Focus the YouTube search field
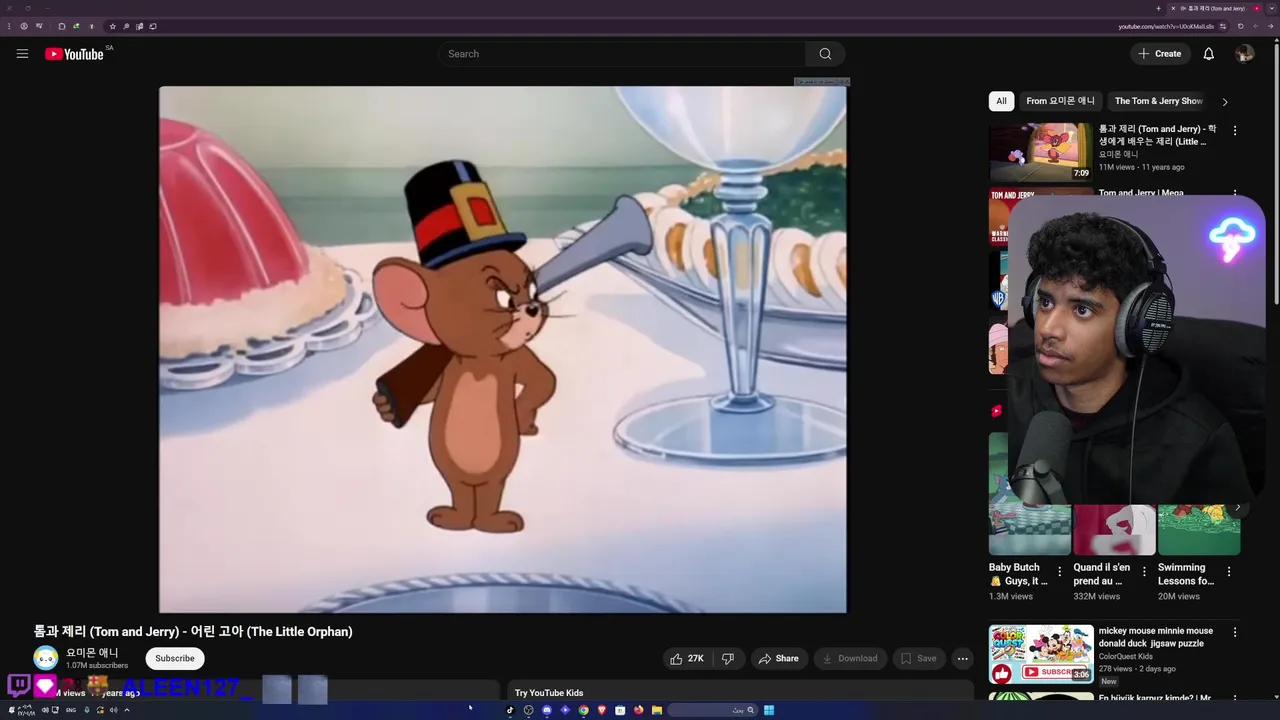Screen dimensions: 1280x720 click(621, 54)
